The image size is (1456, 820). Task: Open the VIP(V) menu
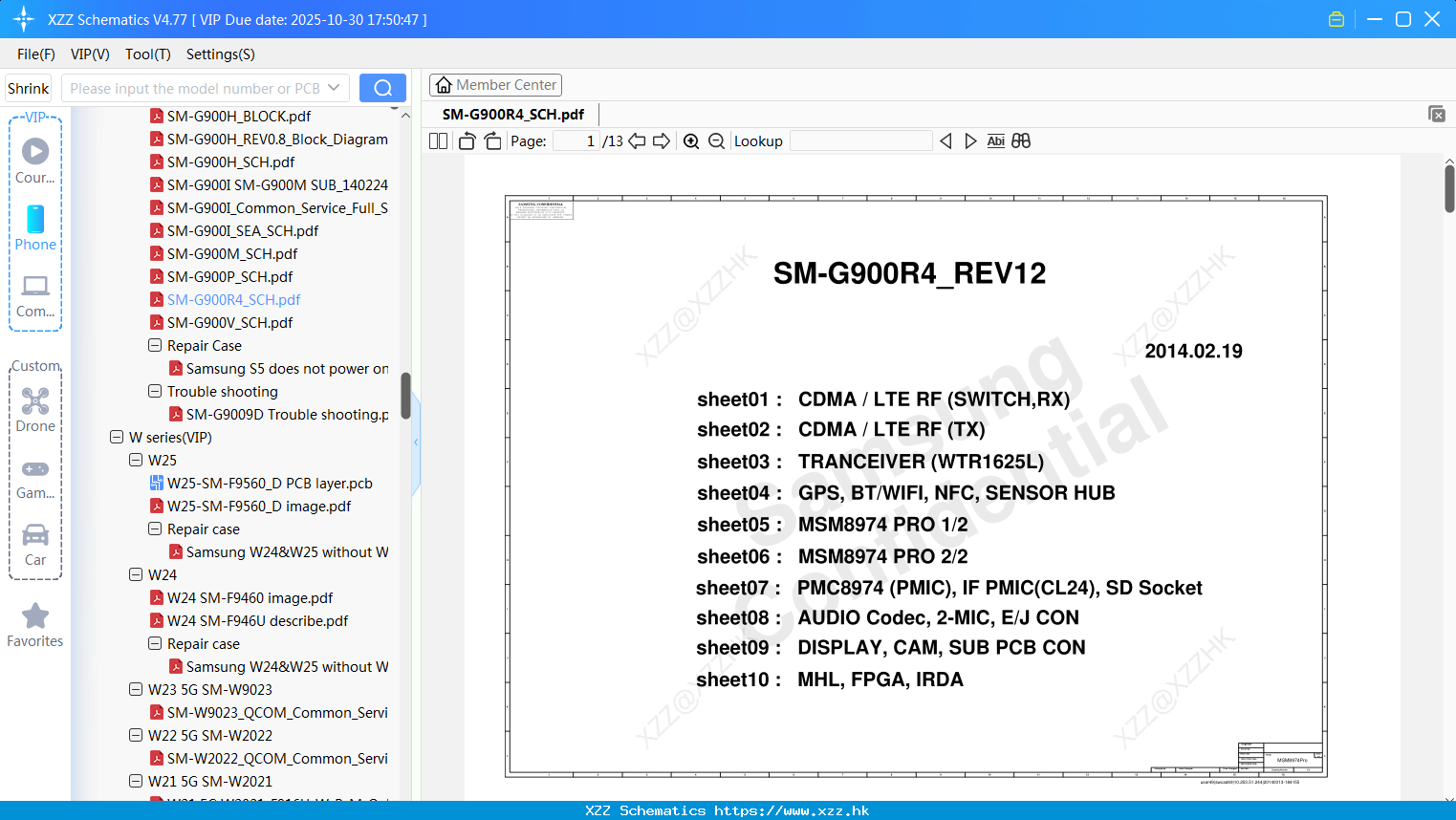90,54
